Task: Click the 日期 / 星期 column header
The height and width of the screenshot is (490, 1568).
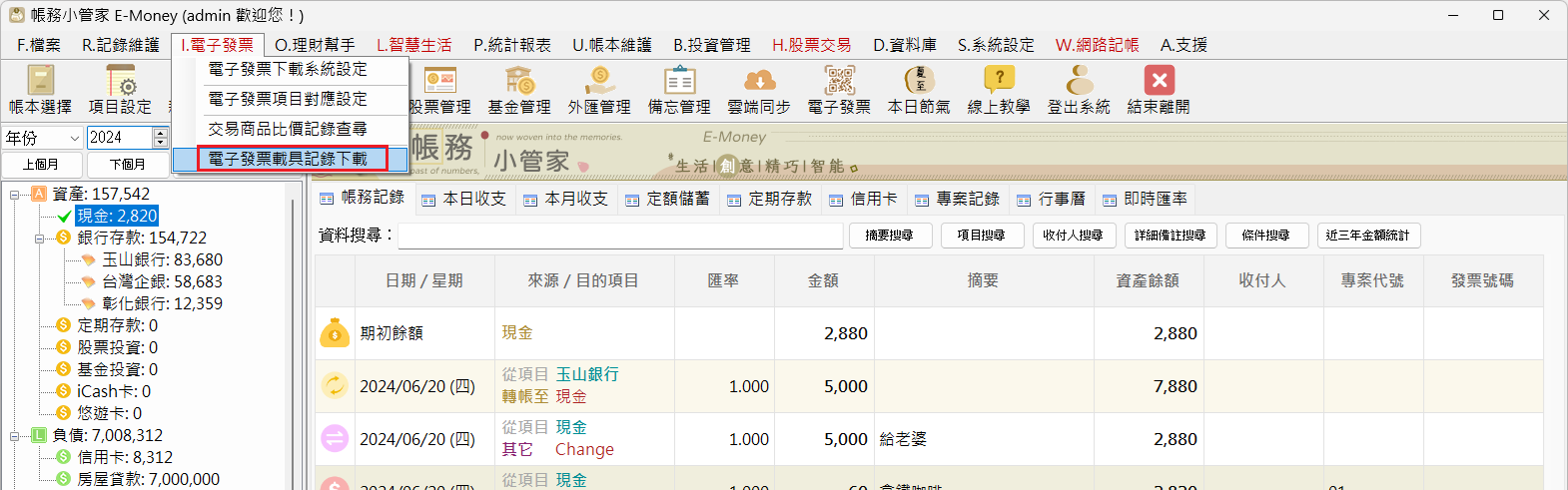Action: (424, 281)
